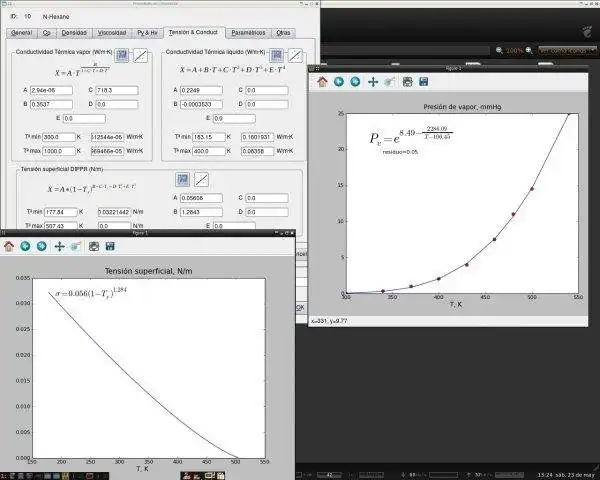The height and width of the screenshot is (480, 600).
Task: Open data table for liquid thermal conductivity
Action: pyautogui.click(x=276, y=56)
